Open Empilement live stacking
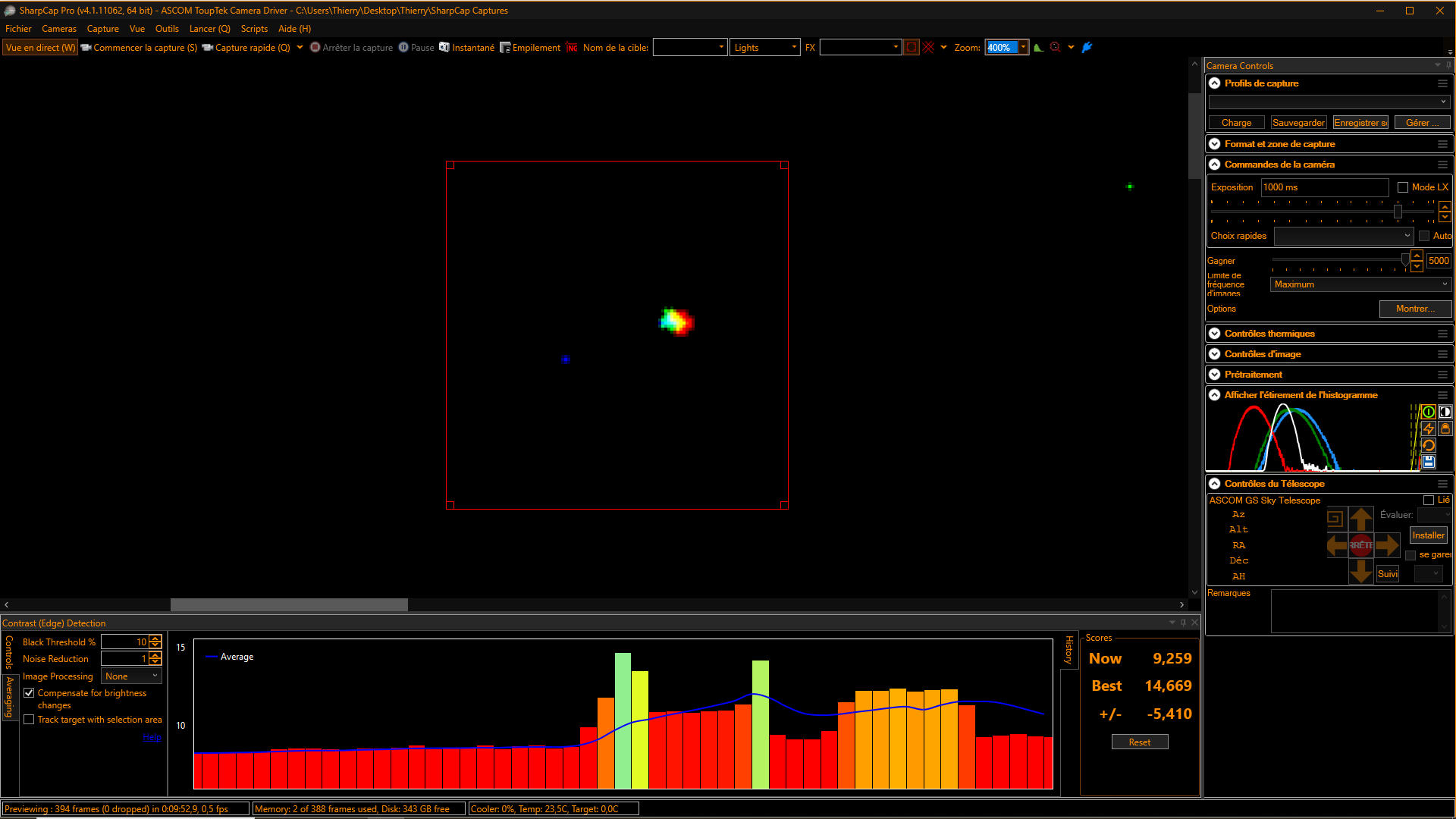Screen dimensions: 1456x819 pyautogui.click(x=530, y=47)
